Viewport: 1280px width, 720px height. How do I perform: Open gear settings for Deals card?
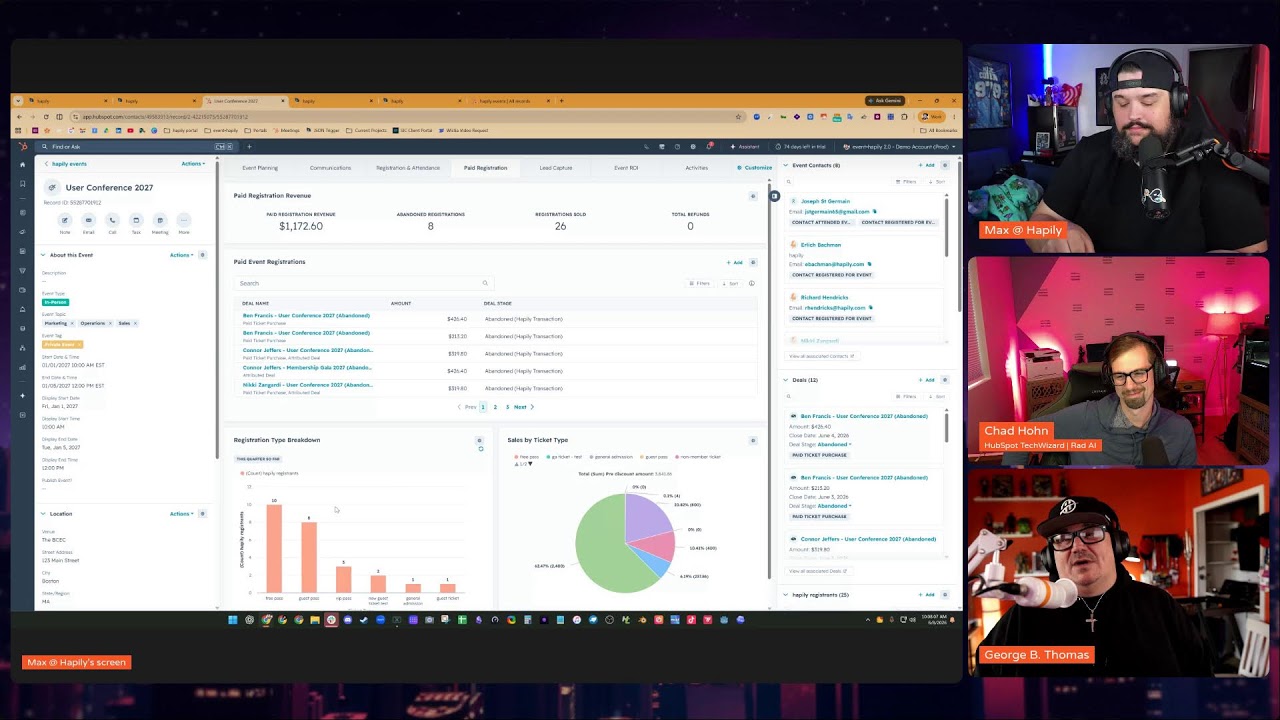tap(945, 380)
